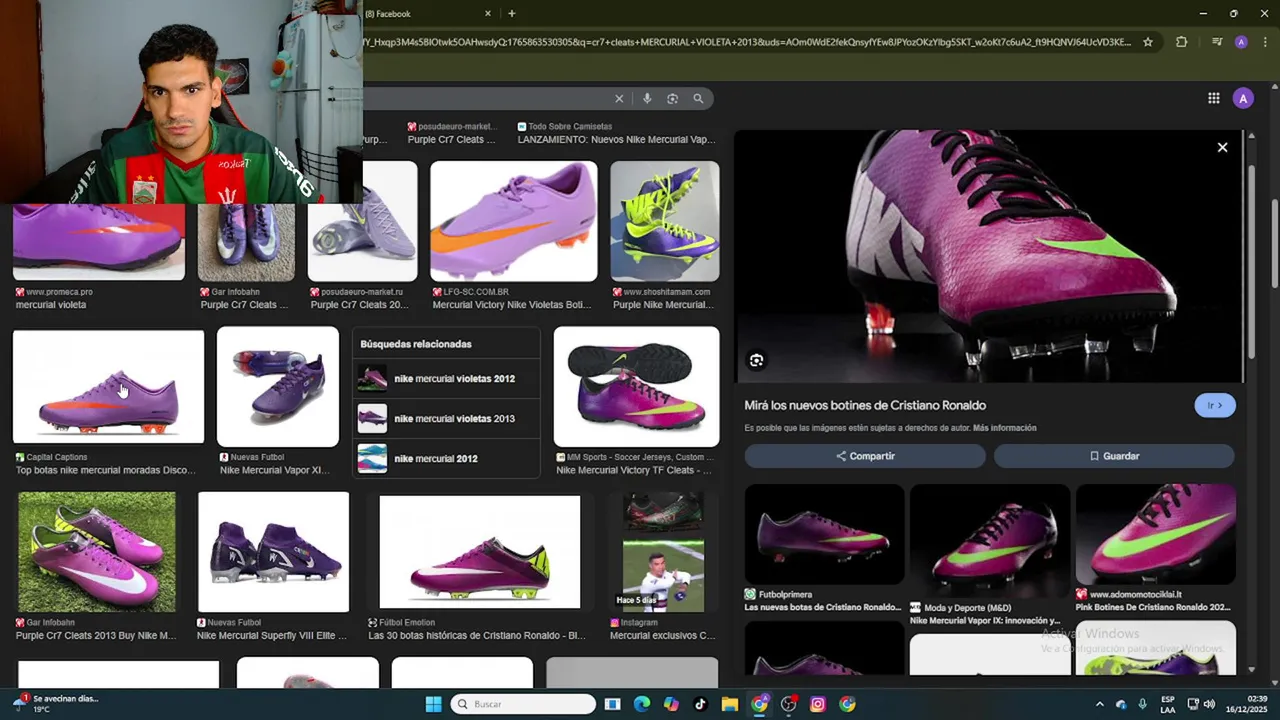Start voice search with microphone icon
1280x720 pixels.
pyautogui.click(x=647, y=98)
